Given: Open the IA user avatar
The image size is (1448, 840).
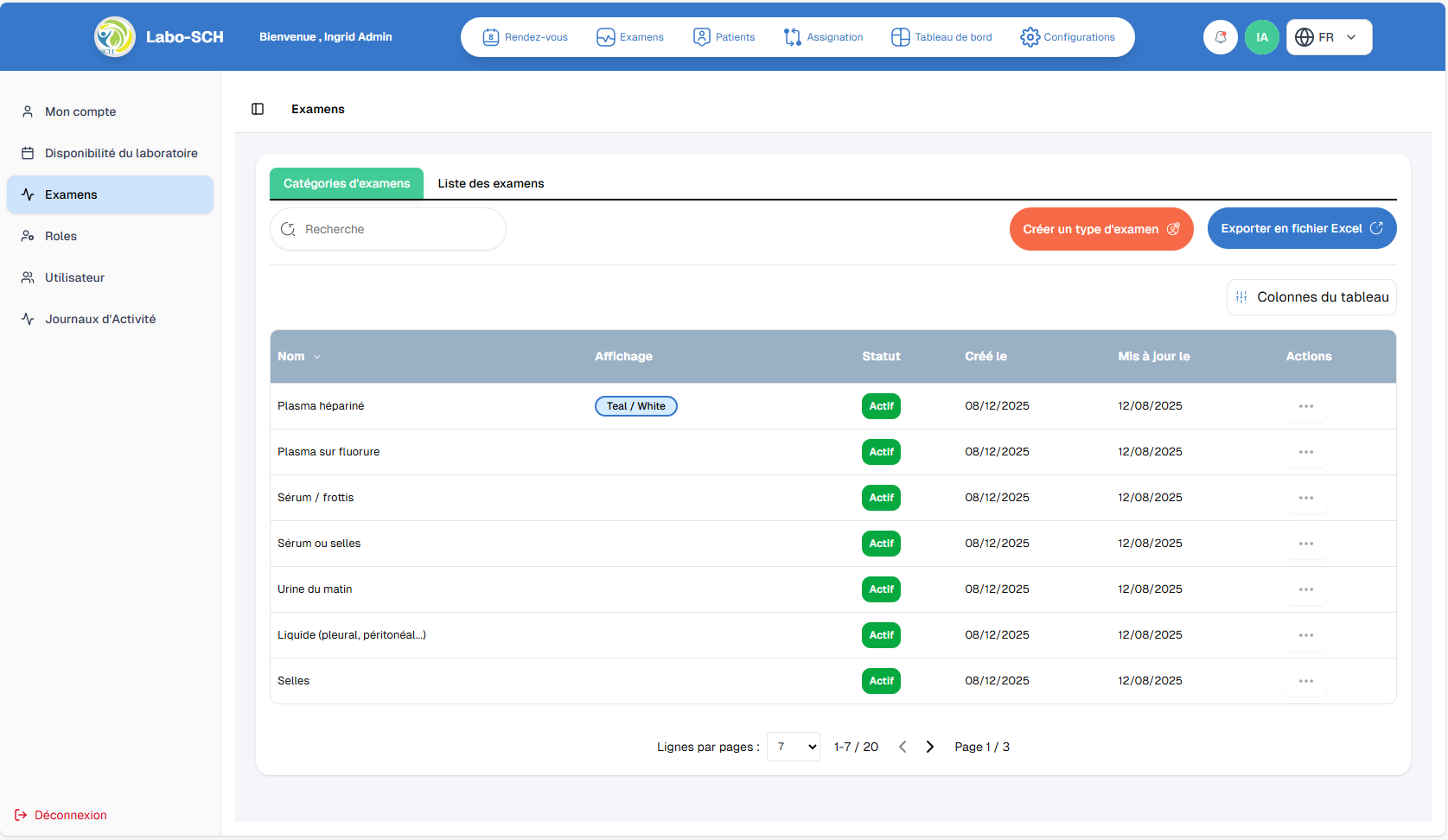Looking at the screenshot, I should [x=1261, y=37].
